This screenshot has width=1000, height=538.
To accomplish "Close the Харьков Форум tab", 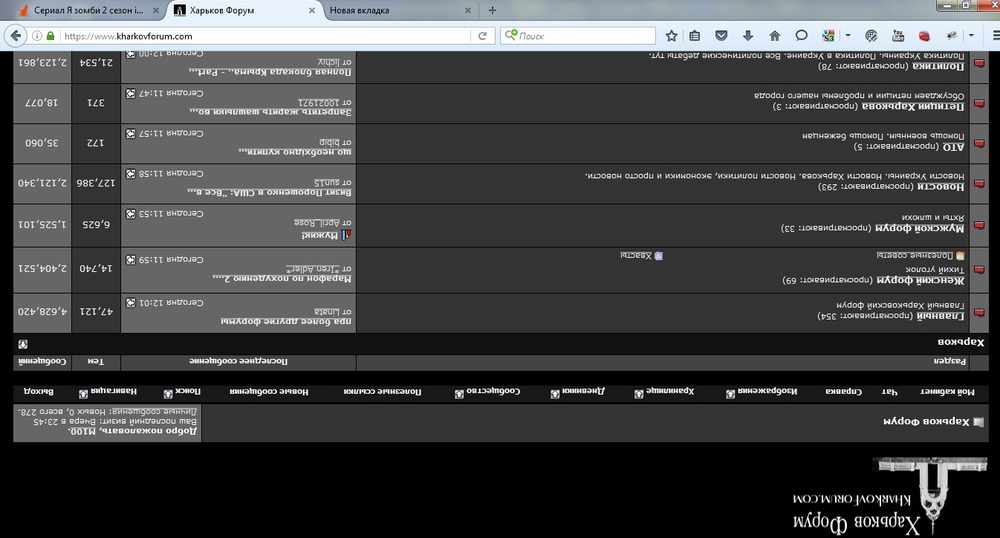I will click(x=311, y=10).
